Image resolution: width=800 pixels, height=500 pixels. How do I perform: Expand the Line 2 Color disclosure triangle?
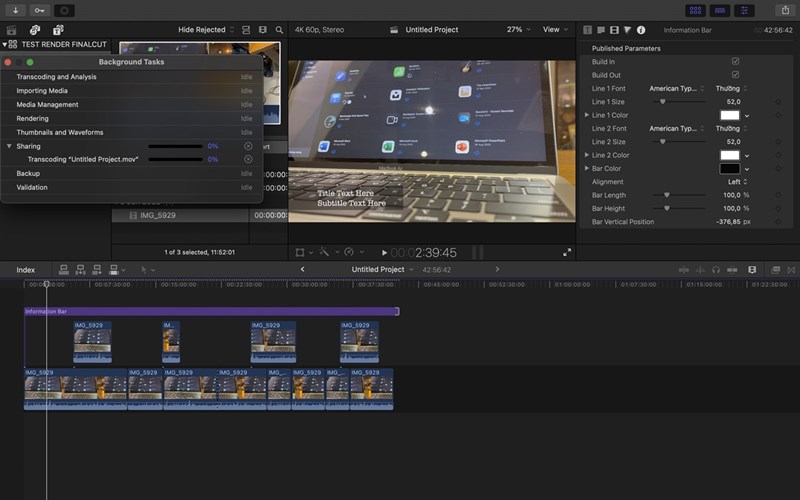(587, 155)
